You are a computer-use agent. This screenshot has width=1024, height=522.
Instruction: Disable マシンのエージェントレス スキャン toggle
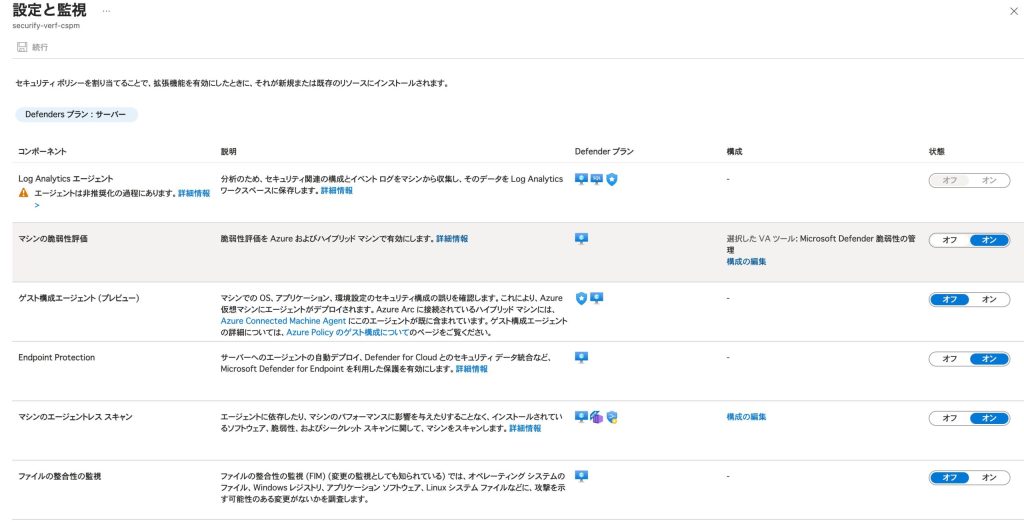tap(949, 418)
